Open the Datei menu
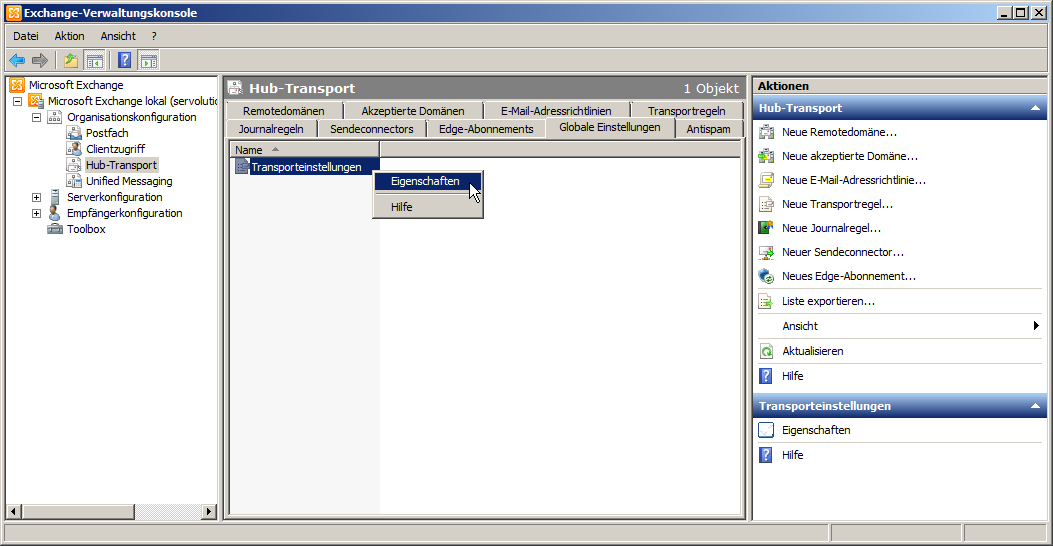 point(26,36)
